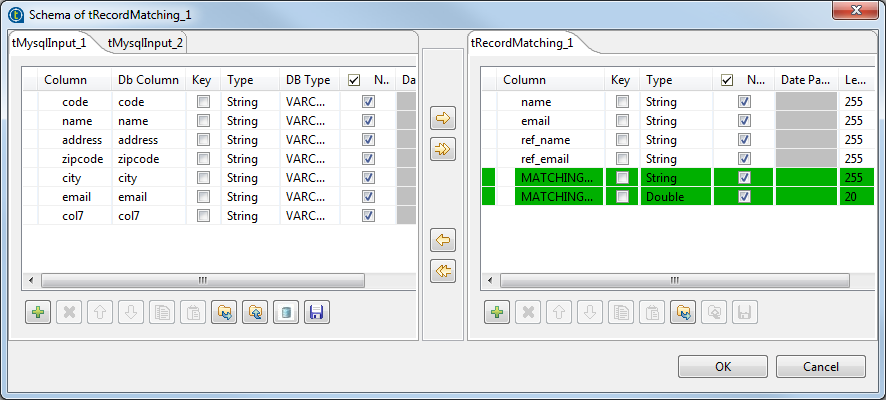Screen dimensions: 886x400
Task: Open Type cell of the Double row
Action: (x=675, y=197)
